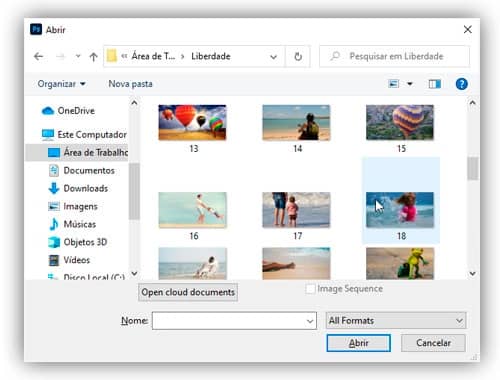Enable the Image Sequence checkbox

310,289
